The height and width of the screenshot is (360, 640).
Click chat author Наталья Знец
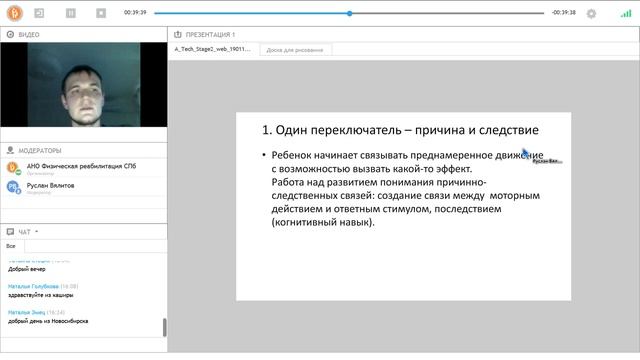click(27, 312)
